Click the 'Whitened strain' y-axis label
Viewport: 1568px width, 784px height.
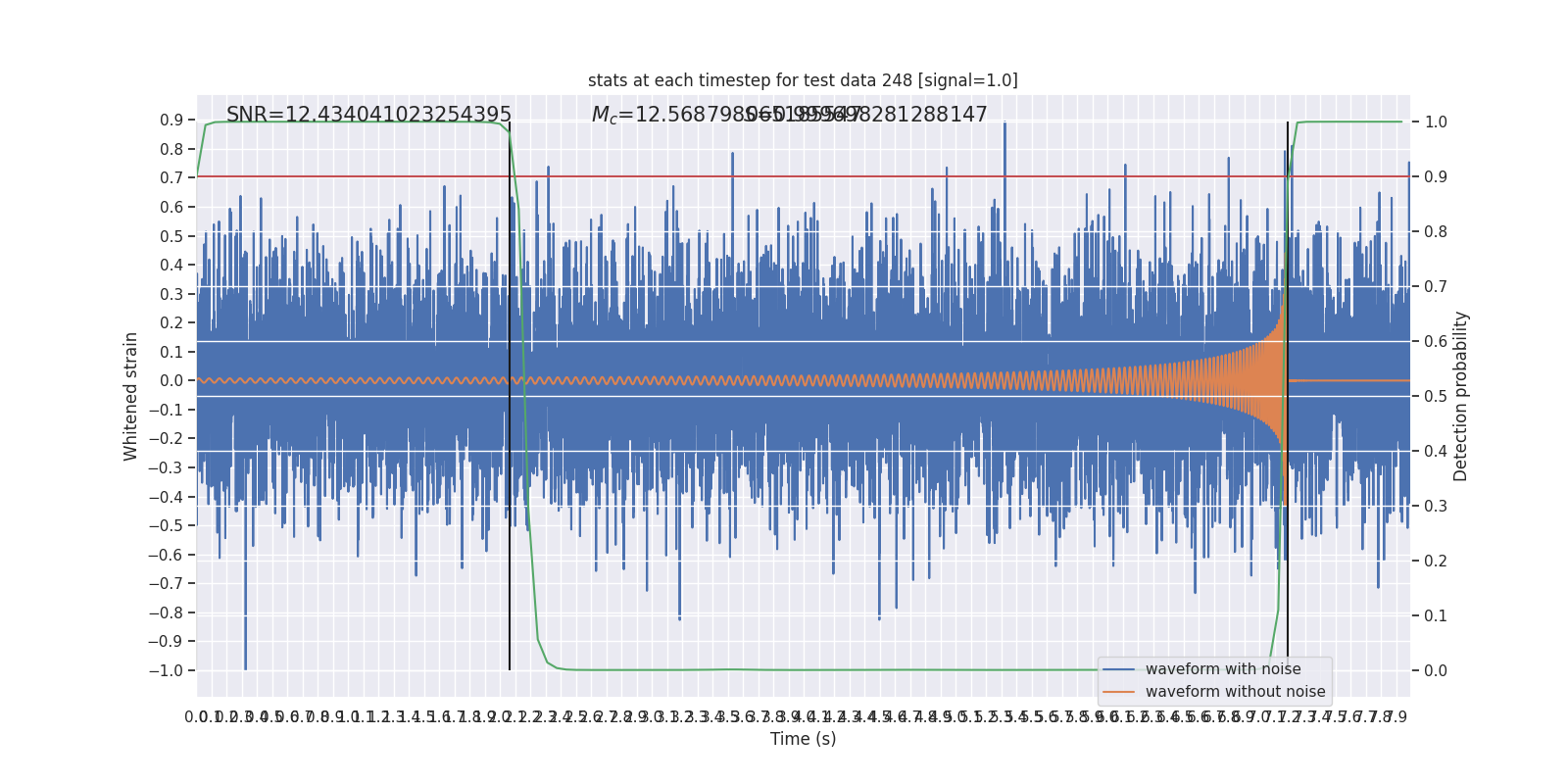[x=131, y=396]
